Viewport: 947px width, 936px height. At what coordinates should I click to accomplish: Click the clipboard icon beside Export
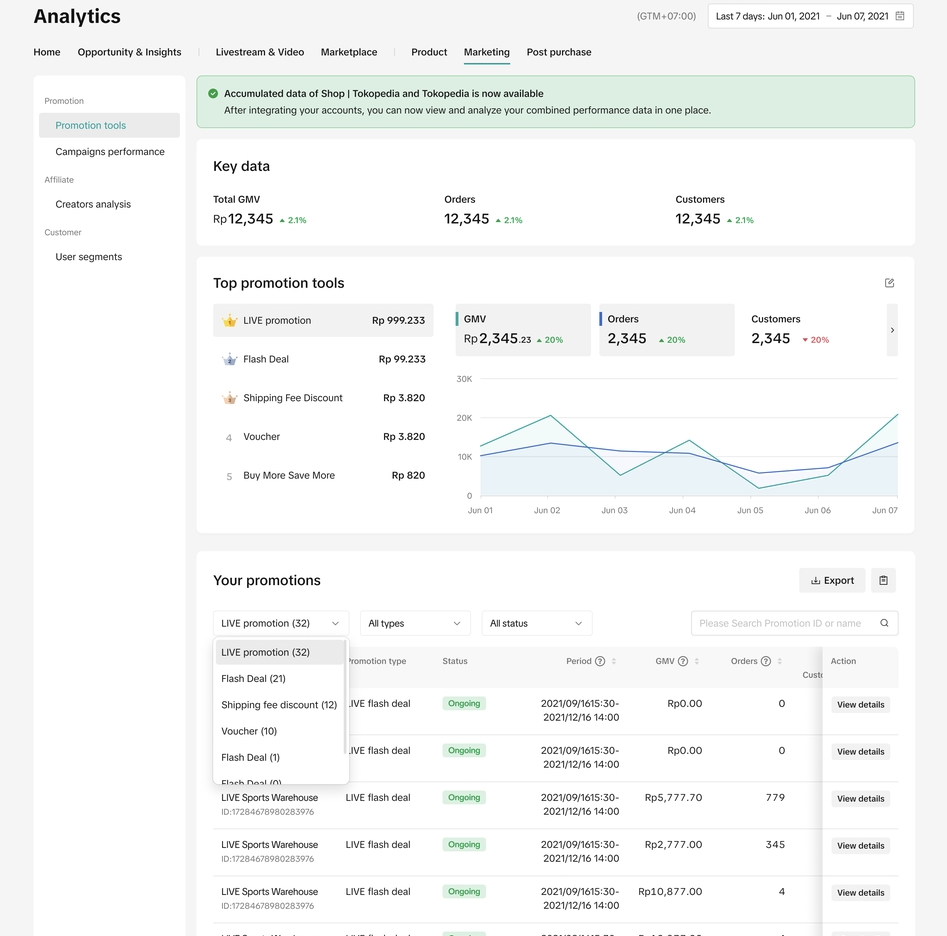pyautogui.click(x=883, y=580)
